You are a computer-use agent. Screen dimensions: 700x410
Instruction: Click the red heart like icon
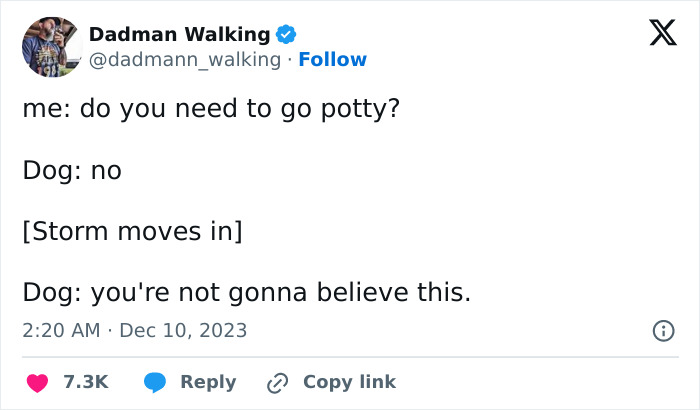click(x=37, y=382)
